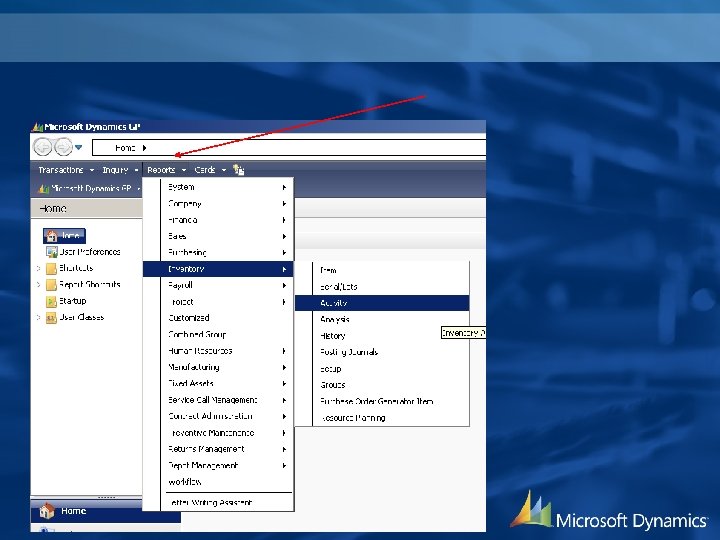Open the navigation history dropdown arrow
720x540 pixels.
click(x=79, y=147)
